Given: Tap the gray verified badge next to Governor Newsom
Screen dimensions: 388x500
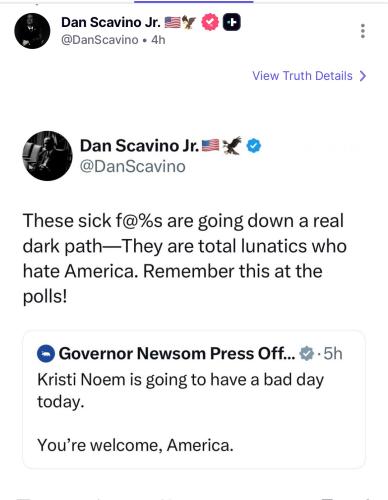Looking at the screenshot, I should coord(307,354).
